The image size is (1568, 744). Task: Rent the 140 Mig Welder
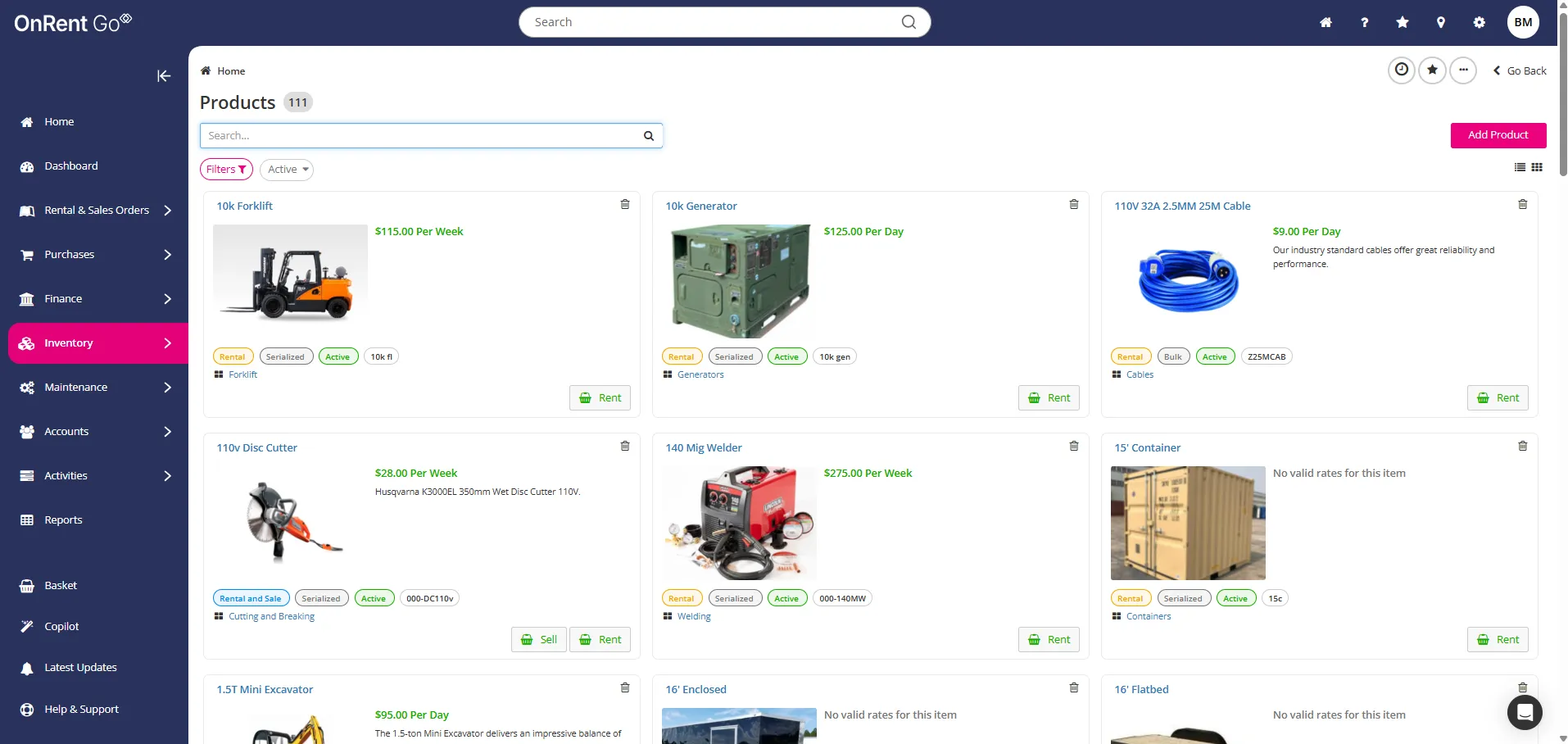(1049, 640)
